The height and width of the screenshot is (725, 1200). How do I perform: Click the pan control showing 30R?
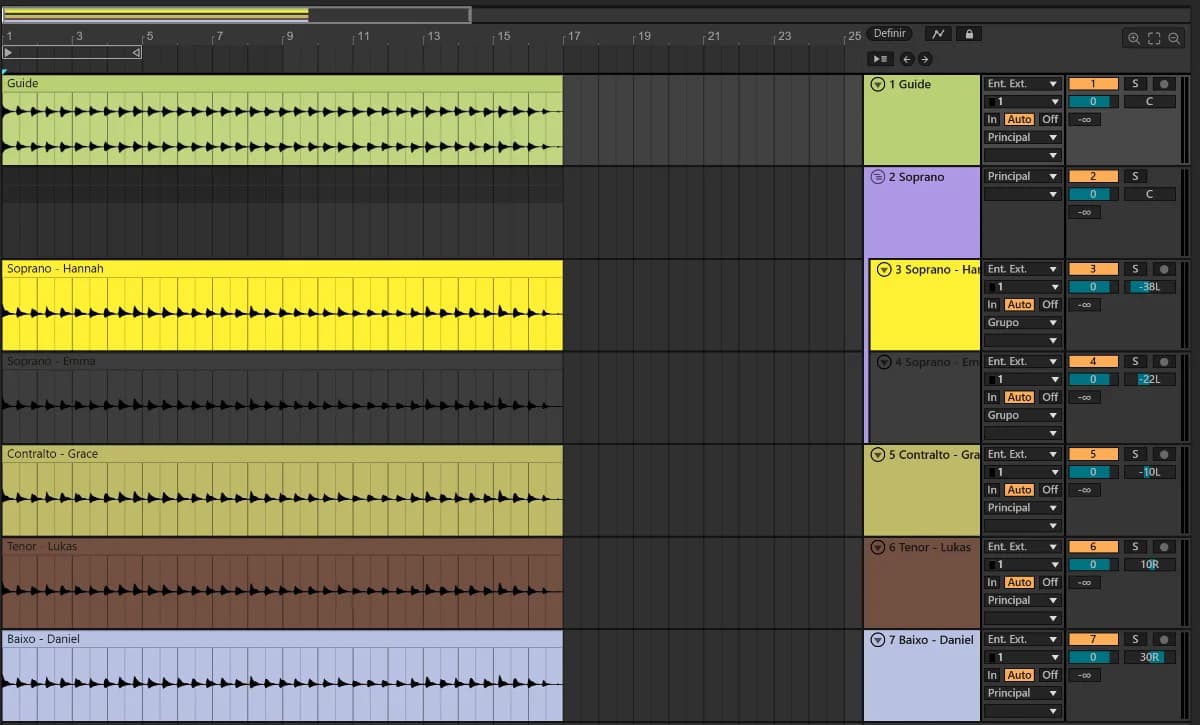(x=1149, y=657)
